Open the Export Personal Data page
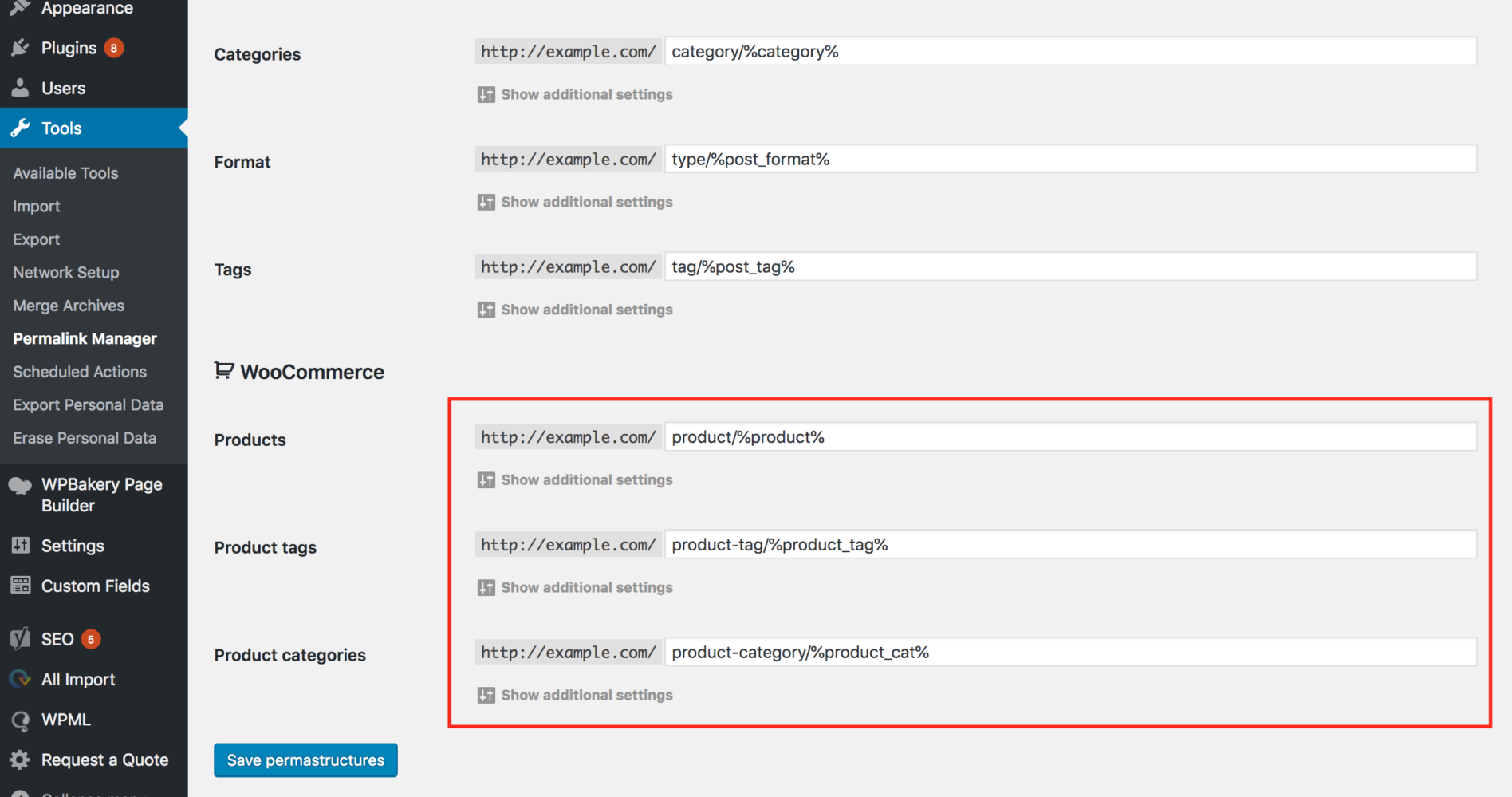 pyautogui.click(x=88, y=404)
